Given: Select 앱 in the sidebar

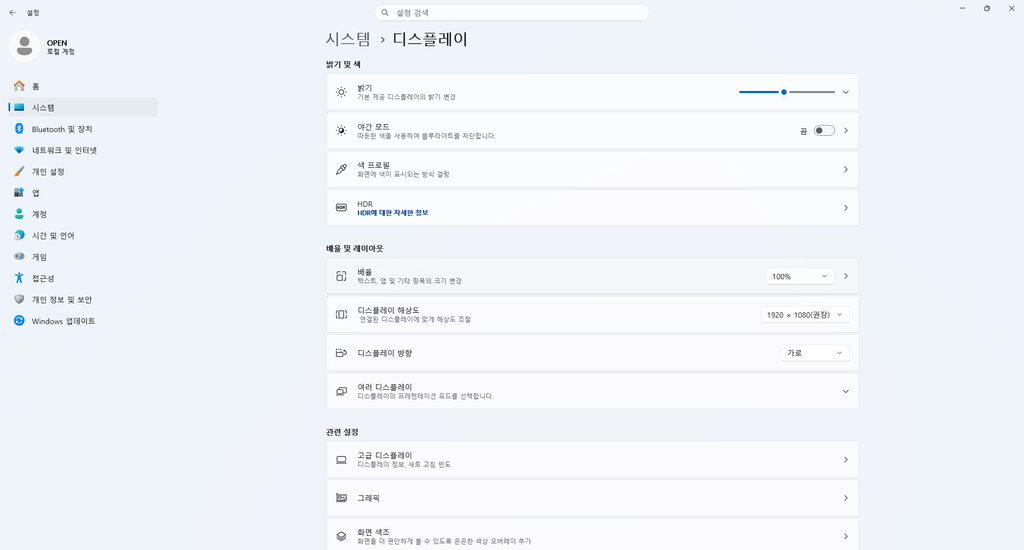Looking at the screenshot, I should (x=83, y=193).
